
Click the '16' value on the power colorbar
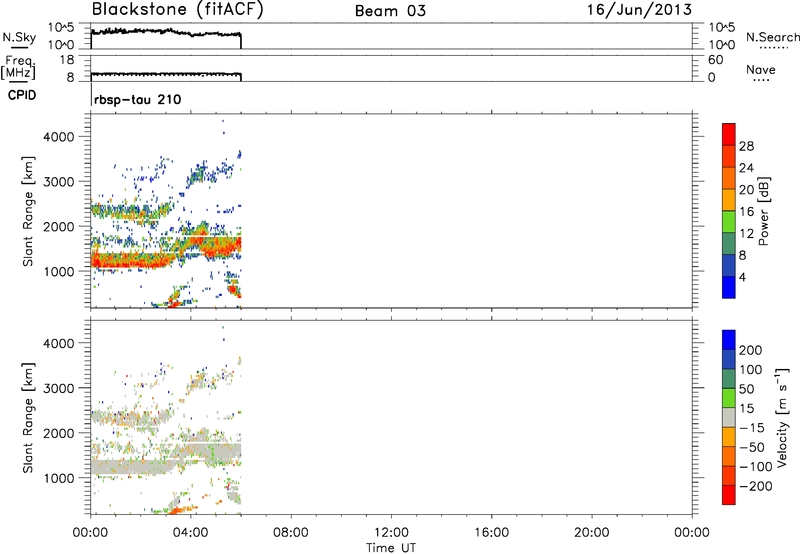746,212
